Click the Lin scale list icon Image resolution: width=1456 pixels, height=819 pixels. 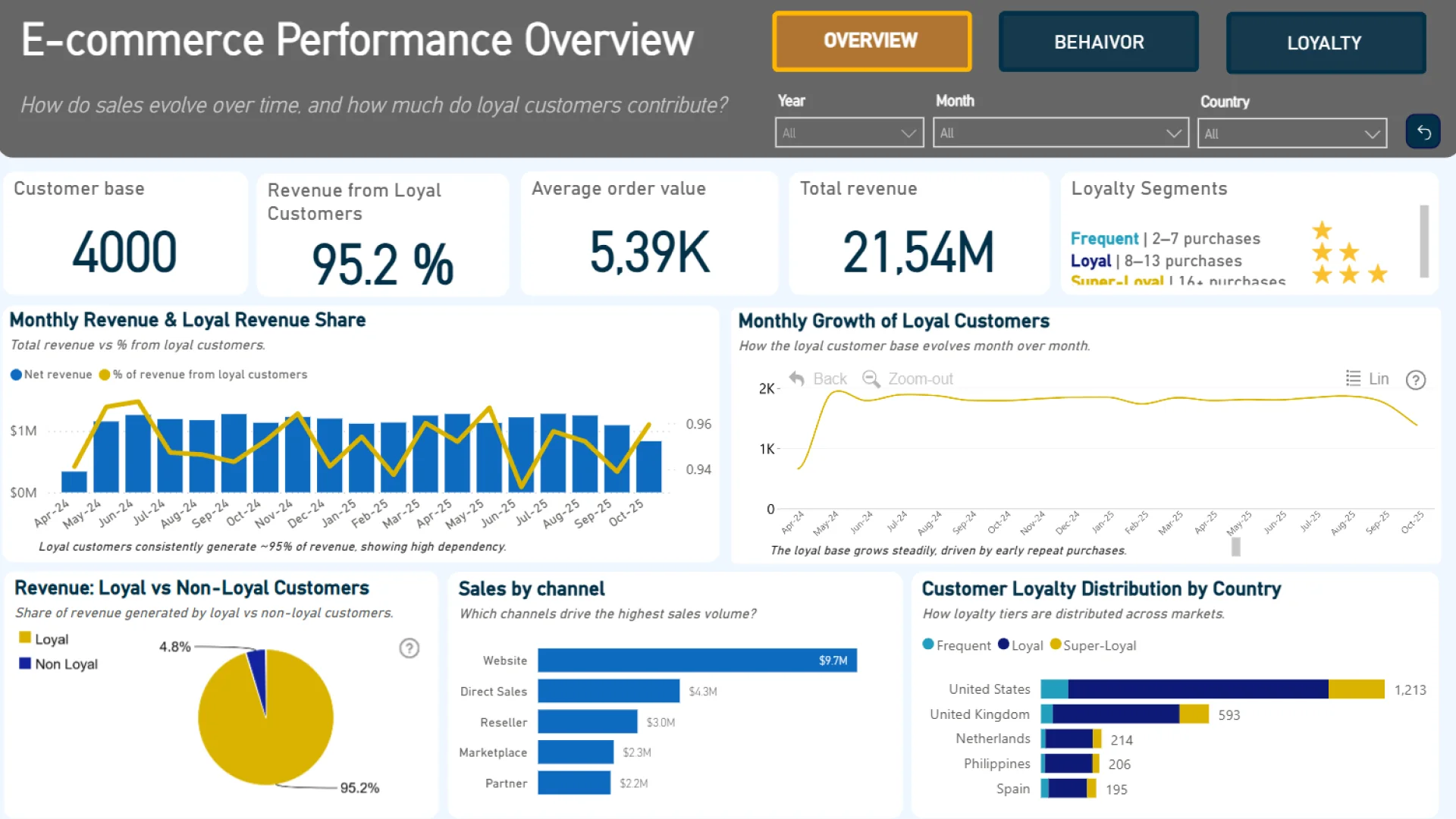tap(1353, 378)
